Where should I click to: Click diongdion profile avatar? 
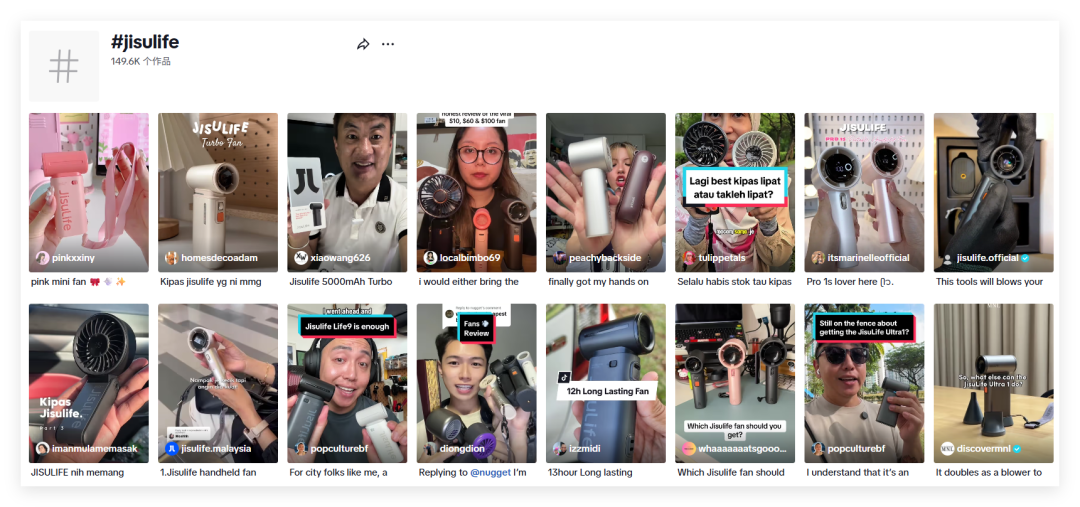click(x=430, y=448)
